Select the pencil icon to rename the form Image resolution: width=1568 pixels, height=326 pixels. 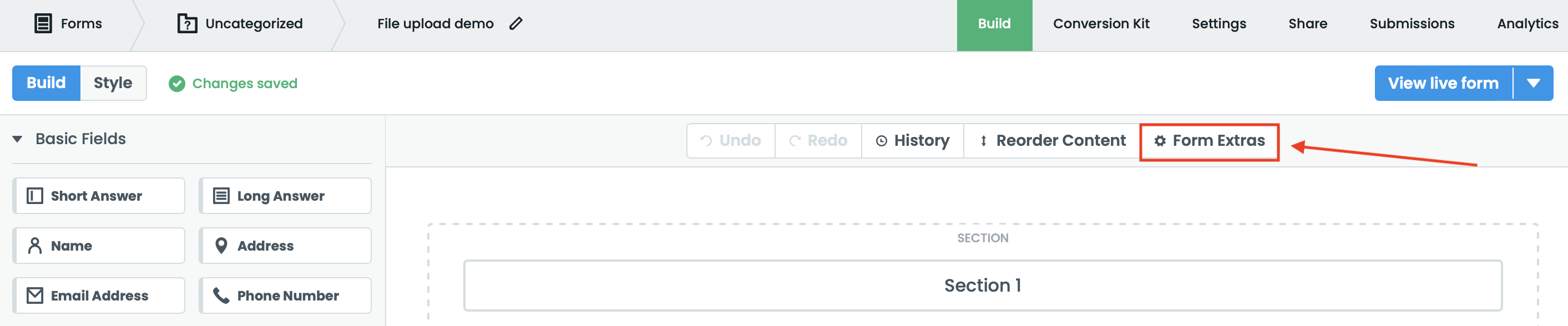pyautogui.click(x=517, y=24)
